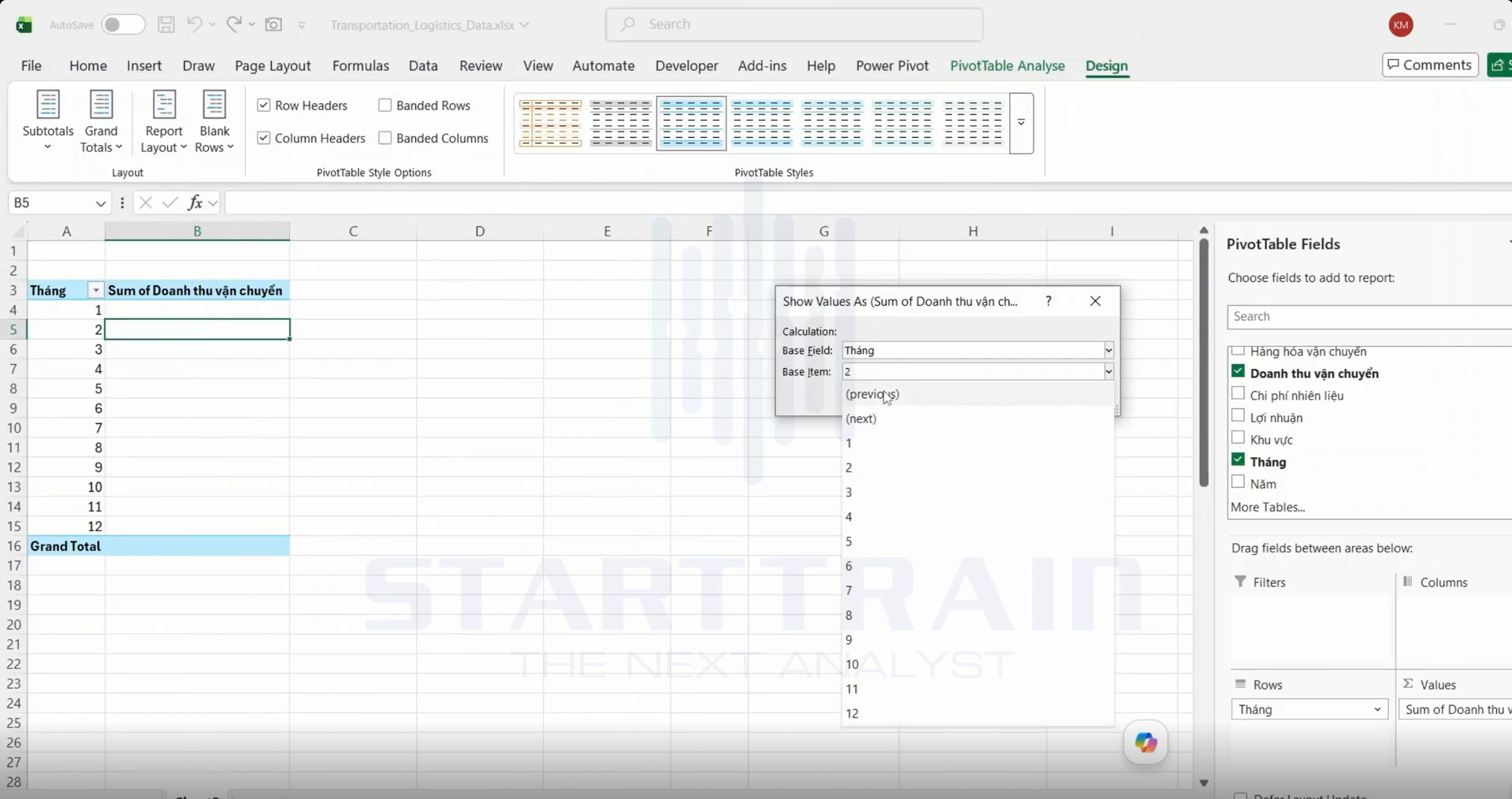Image resolution: width=1512 pixels, height=799 pixels.
Task: Expand the Base Field Tháng dropdown
Action: pos(1109,350)
